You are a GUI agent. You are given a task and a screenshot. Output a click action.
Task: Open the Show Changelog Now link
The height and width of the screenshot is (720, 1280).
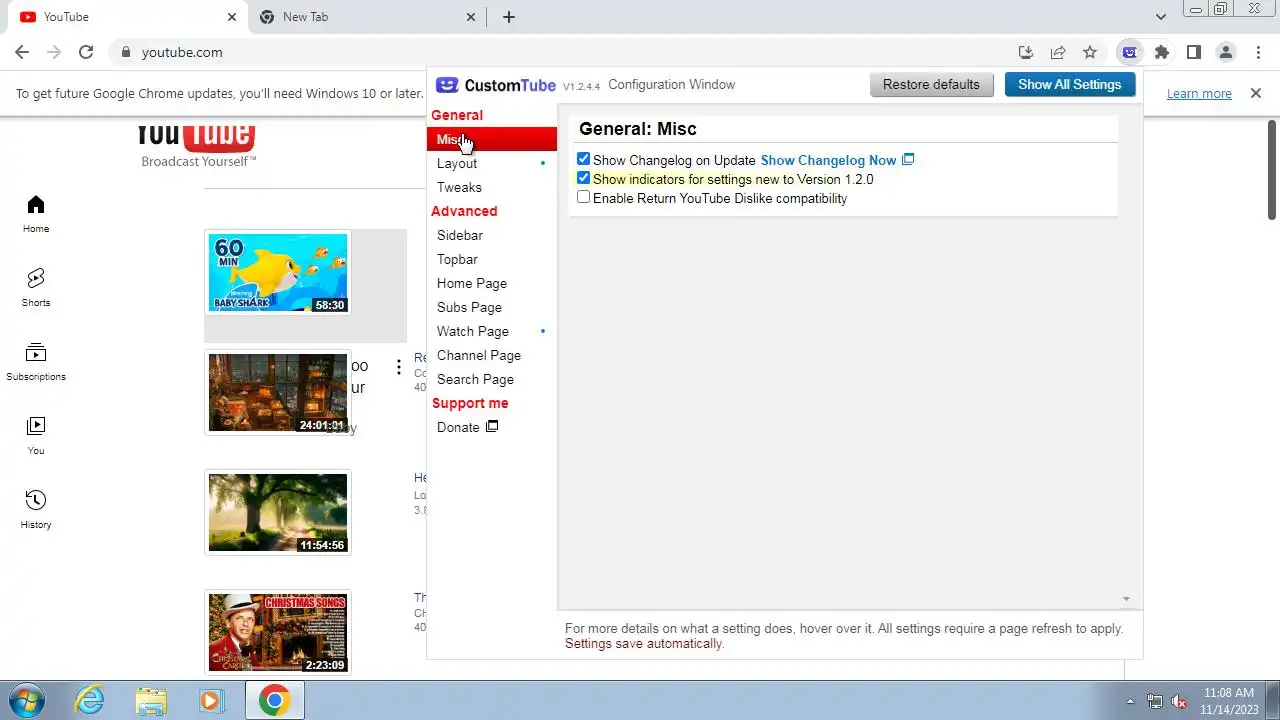[x=837, y=160]
